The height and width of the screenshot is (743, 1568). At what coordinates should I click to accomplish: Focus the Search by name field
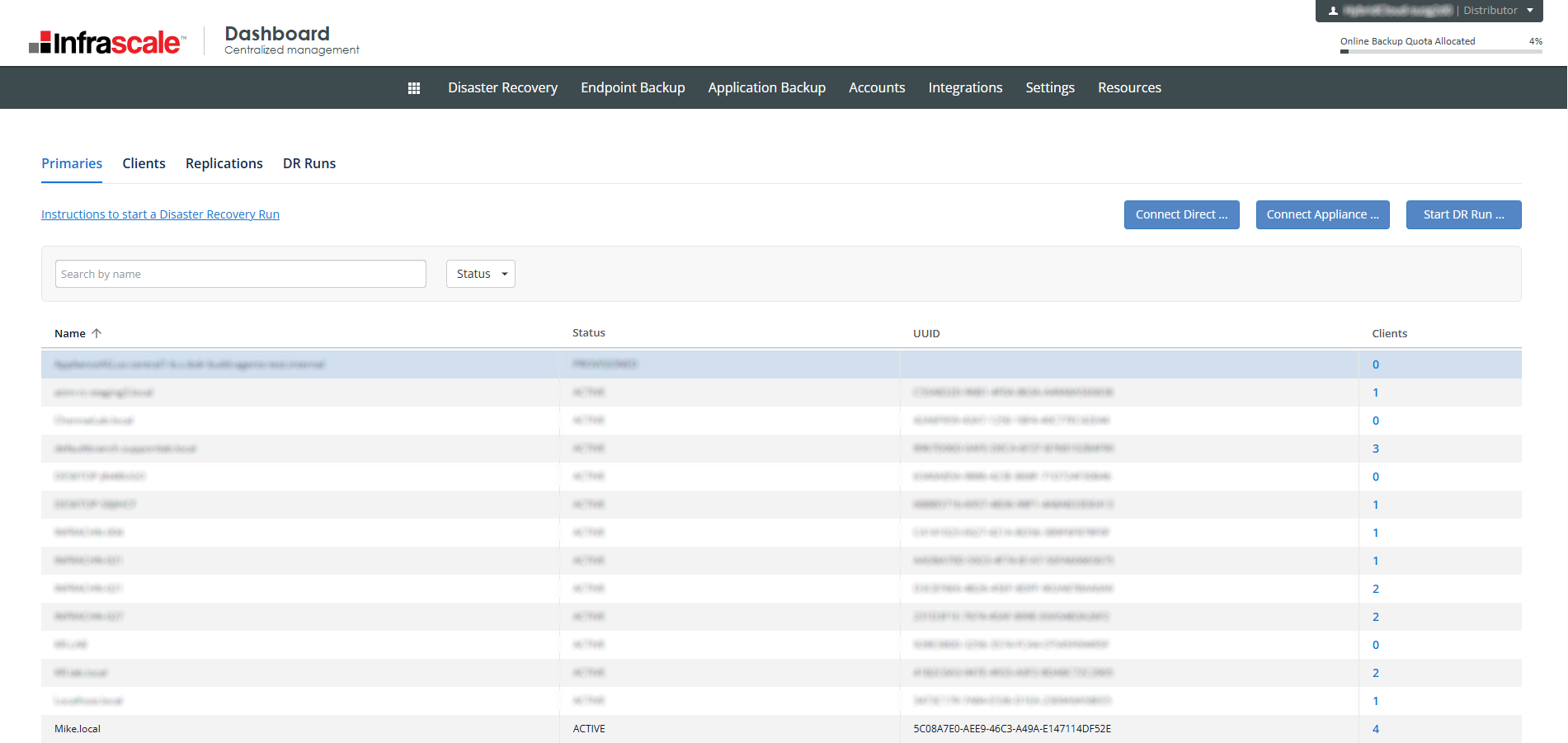[x=240, y=274]
